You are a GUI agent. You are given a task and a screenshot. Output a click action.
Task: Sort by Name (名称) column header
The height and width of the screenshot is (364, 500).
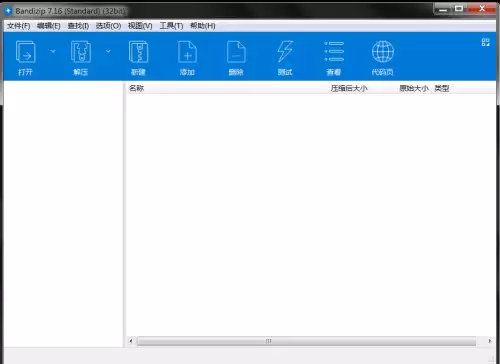[136, 88]
